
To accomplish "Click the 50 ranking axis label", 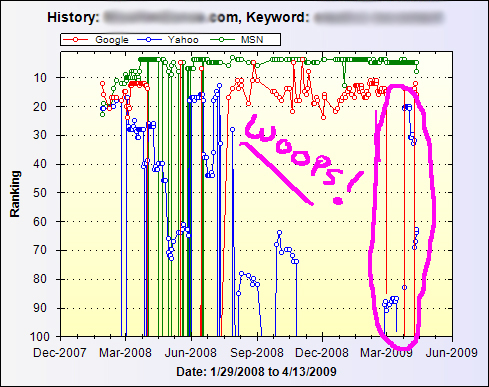I will [x=40, y=193].
